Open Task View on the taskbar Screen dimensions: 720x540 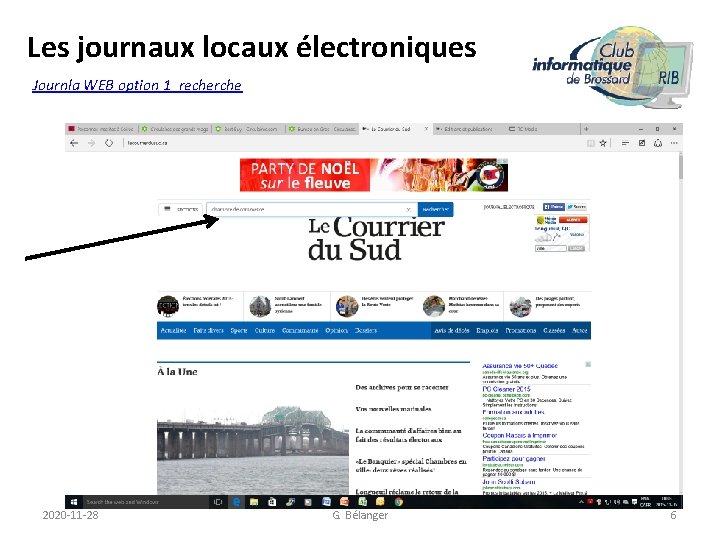pyautogui.click(x=218, y=502)
